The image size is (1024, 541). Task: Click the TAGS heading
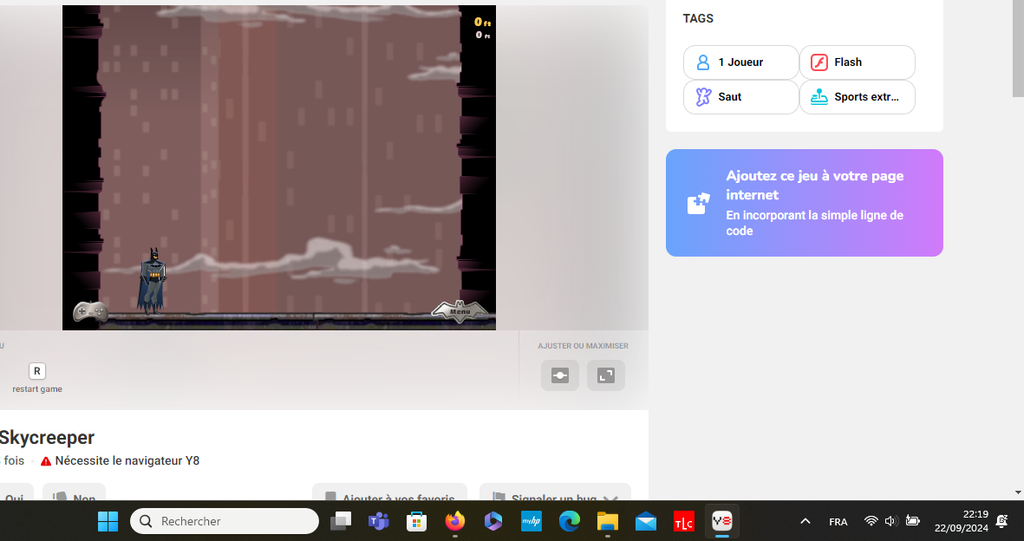coord(698,18)
